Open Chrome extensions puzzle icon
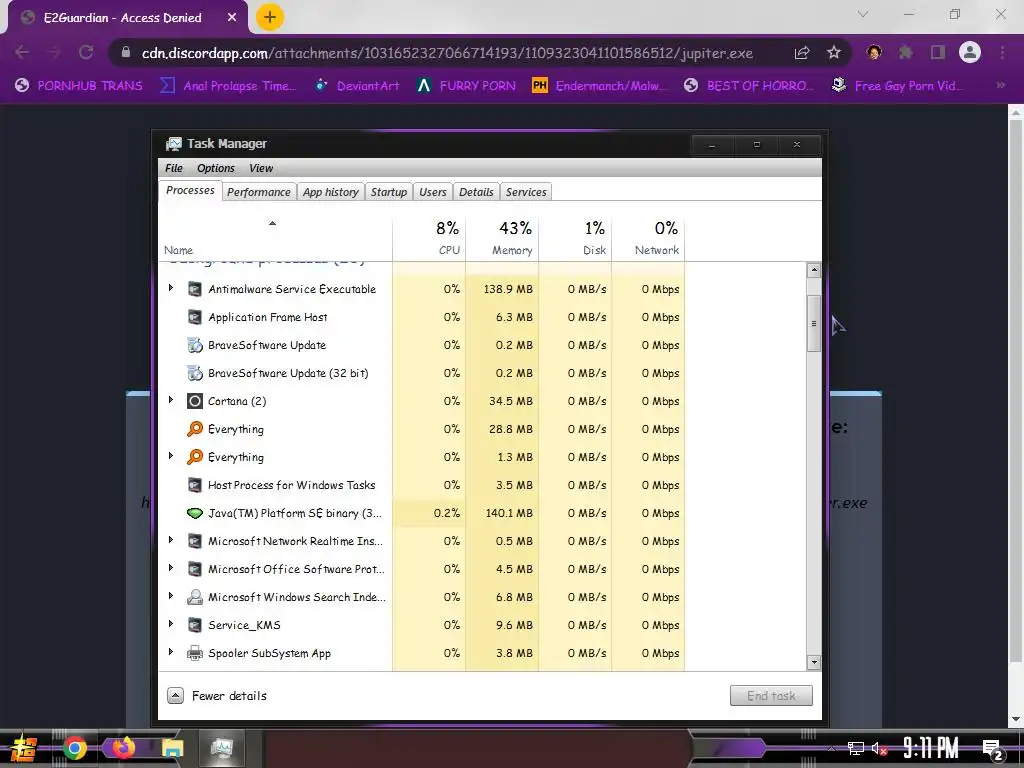 pyautogui.click(x=905, y=52)
